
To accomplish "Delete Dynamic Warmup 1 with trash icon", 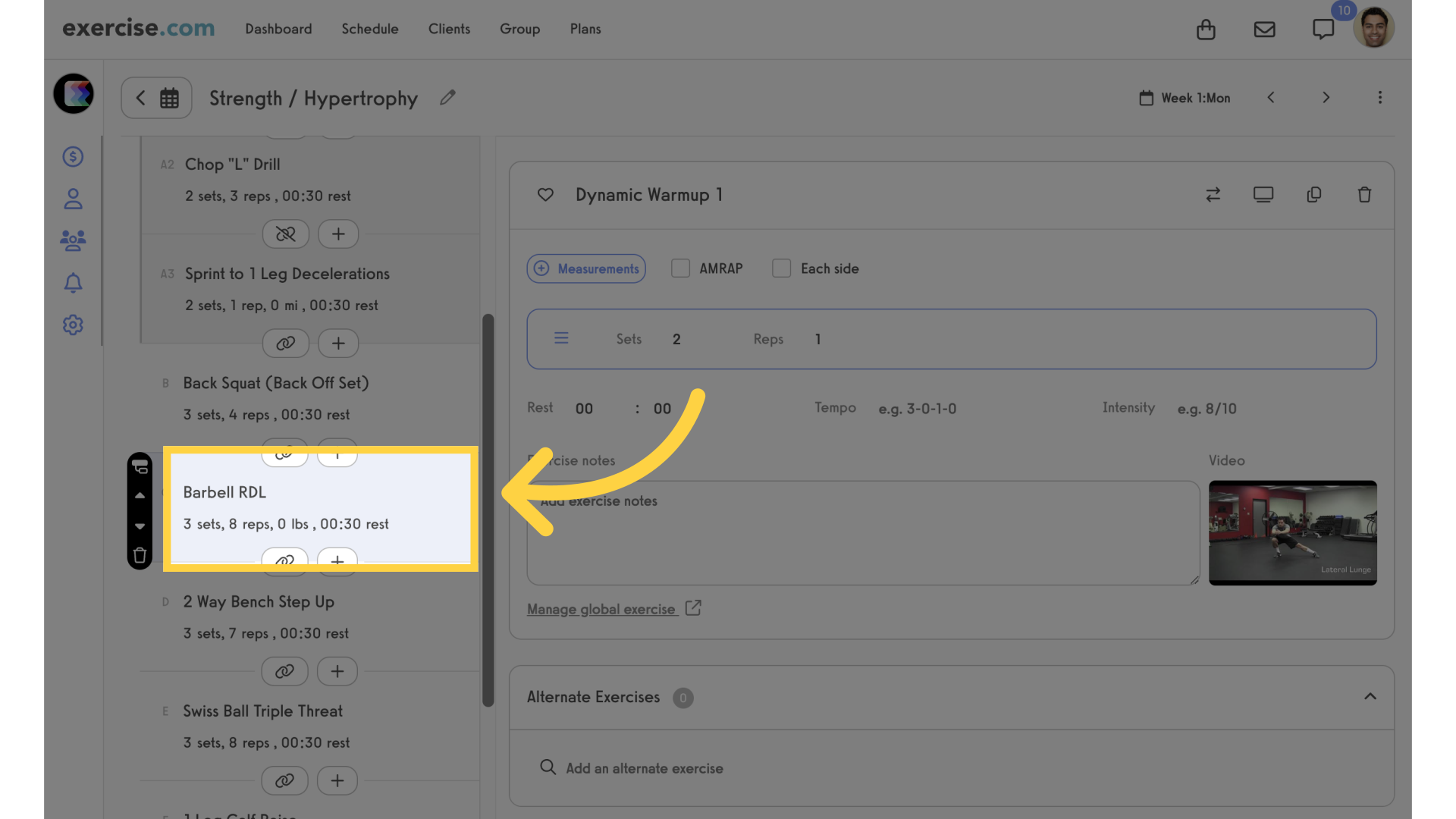I will pos(1364,195).
